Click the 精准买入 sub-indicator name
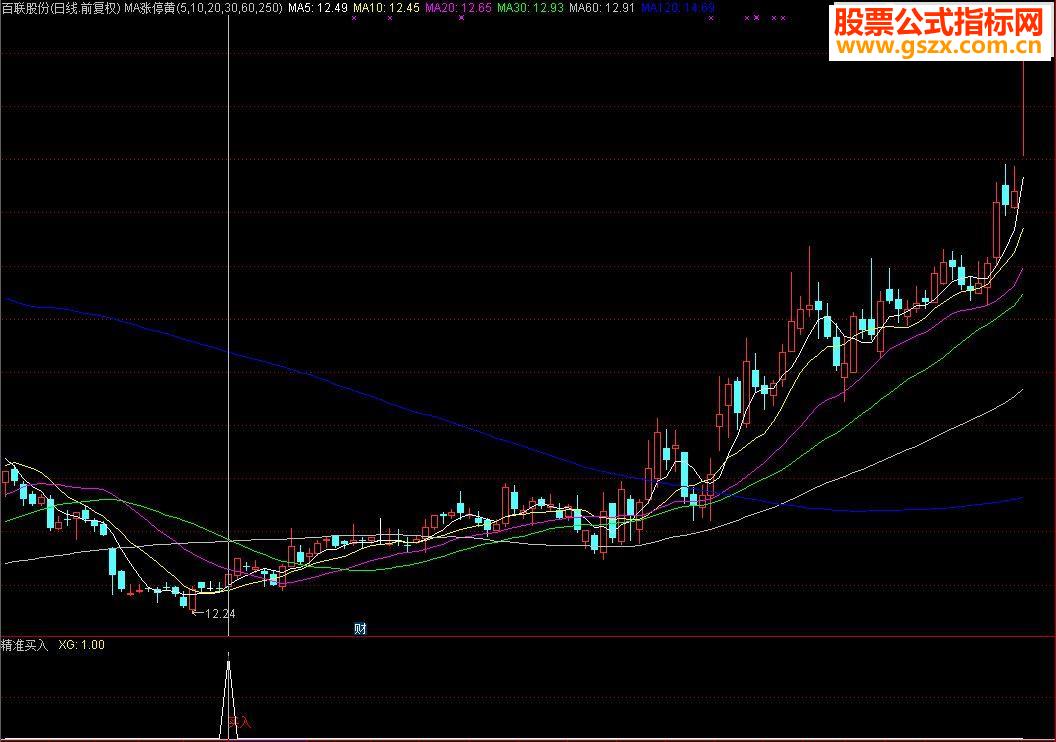Screen dimensions: 1056x742 [x=25, y=645]
